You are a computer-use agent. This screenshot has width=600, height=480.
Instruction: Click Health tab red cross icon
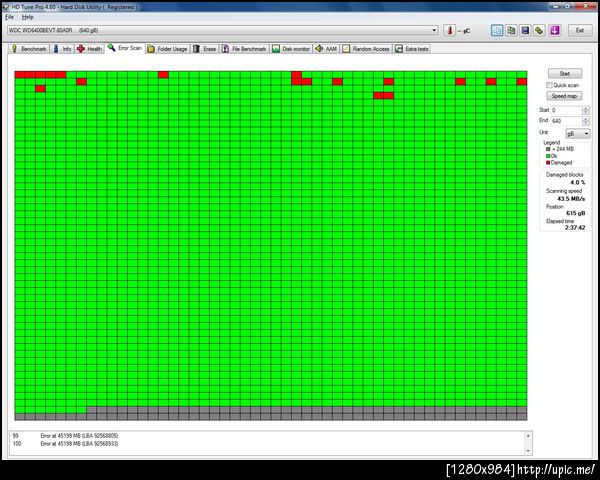(81, 49)
